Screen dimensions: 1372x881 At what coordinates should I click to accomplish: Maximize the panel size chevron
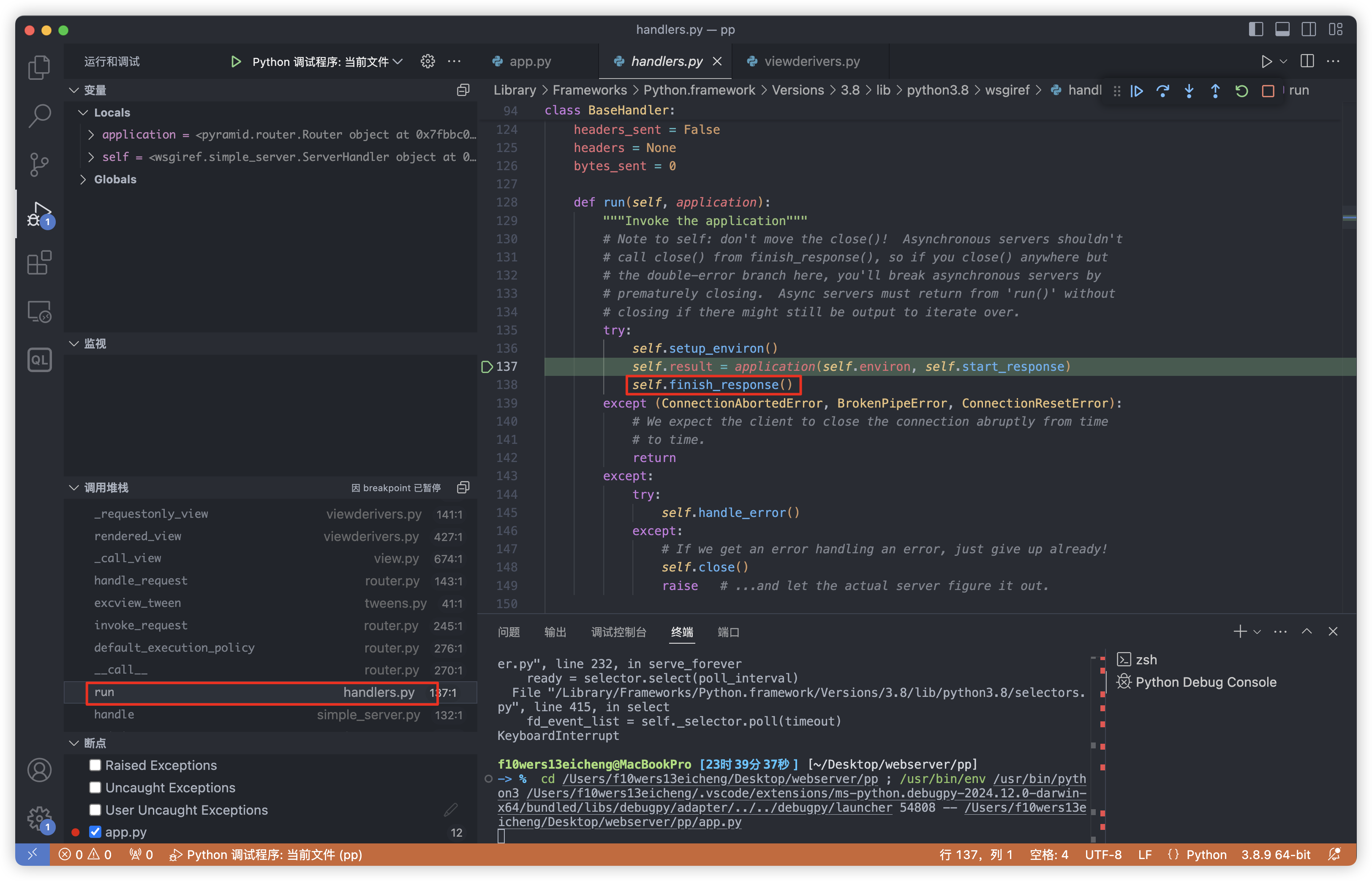point(1306,631)
